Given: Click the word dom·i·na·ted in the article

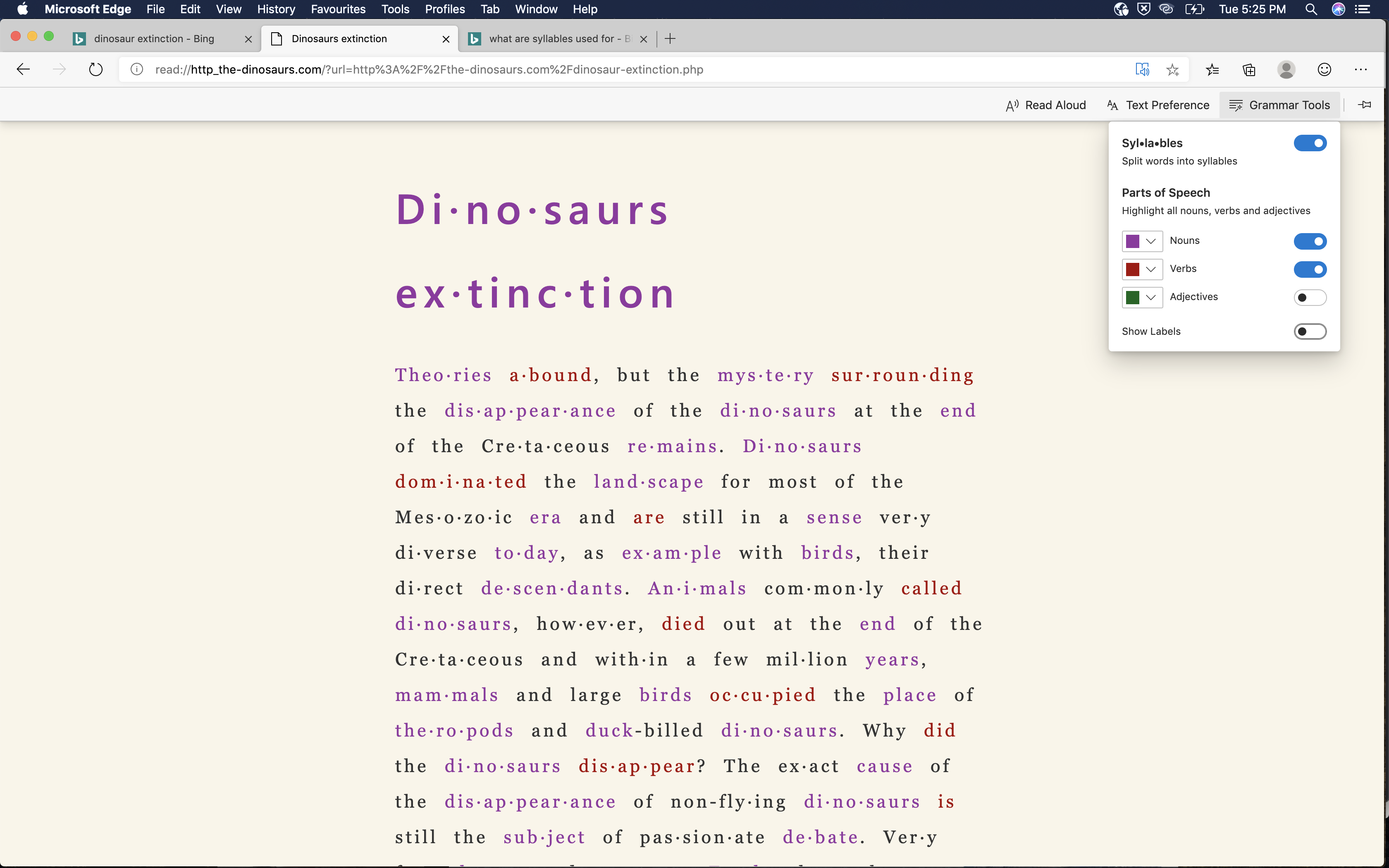Looking at the screenshot, I should click(x=461, y=482).
